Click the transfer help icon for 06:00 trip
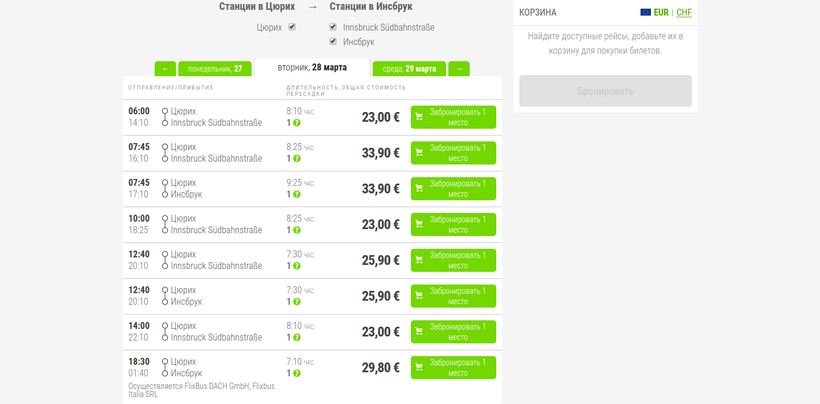The image size is (820, 404). (x=297, y=123)
